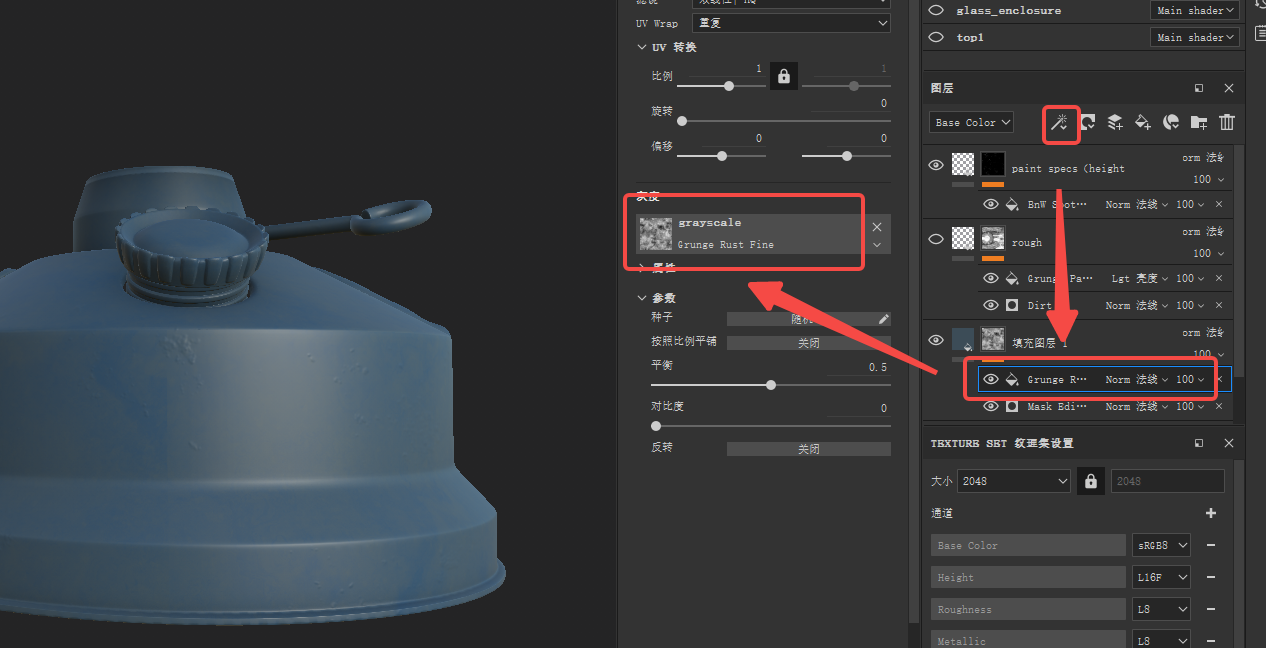This screenshot has width=1266, height=648.
Task: Open the texture size 2048 dropdown
Action: pyautogui.click(x=1013, y=480)
